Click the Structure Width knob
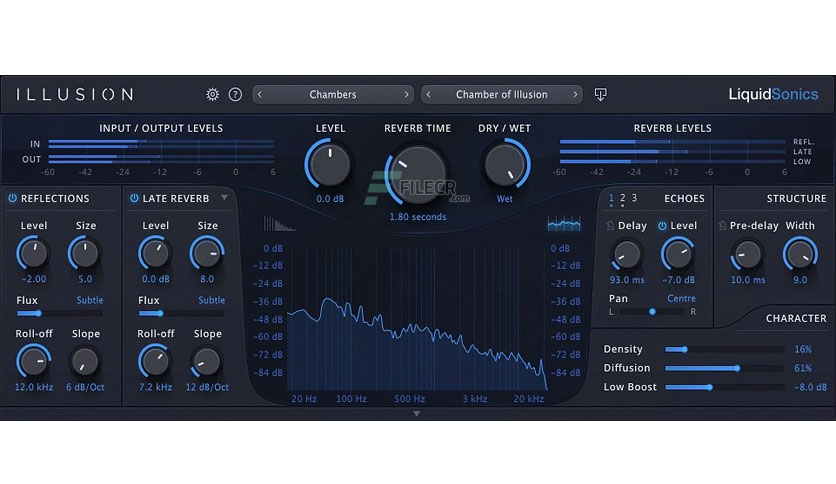Viewport: 836px width, 484px height. (800, 254)
